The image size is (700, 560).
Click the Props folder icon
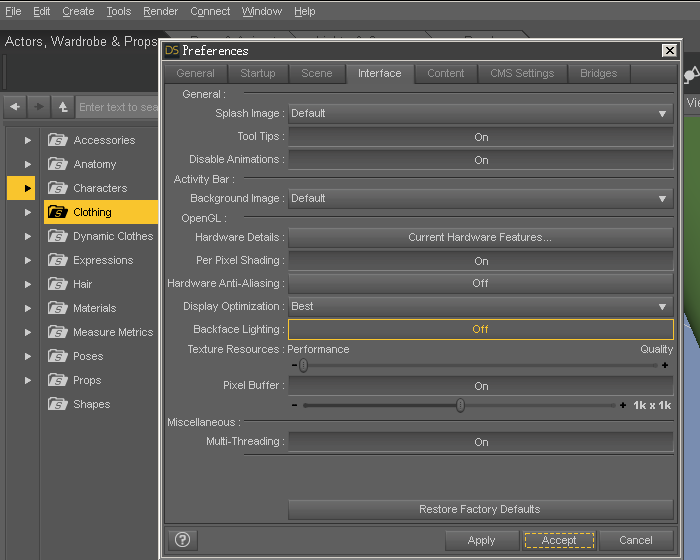pos(58,380)
